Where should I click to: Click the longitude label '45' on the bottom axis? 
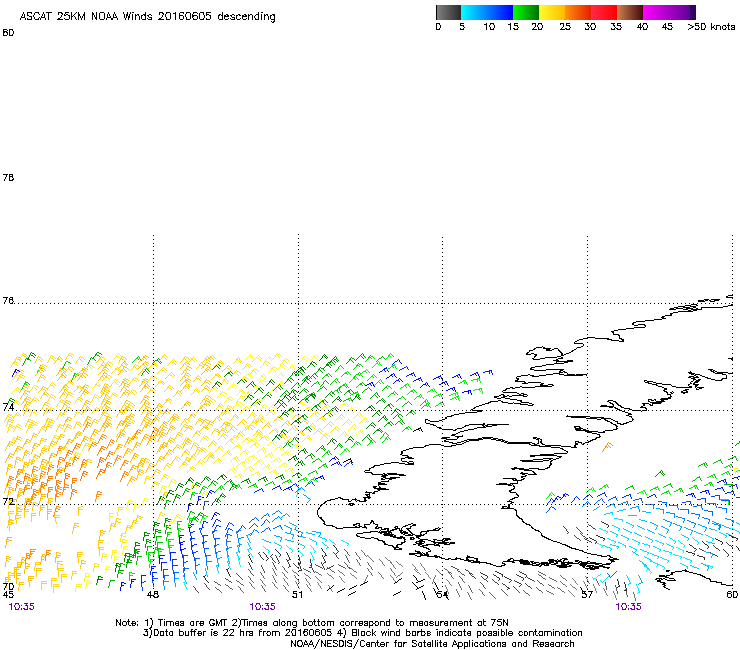(8, 595)
